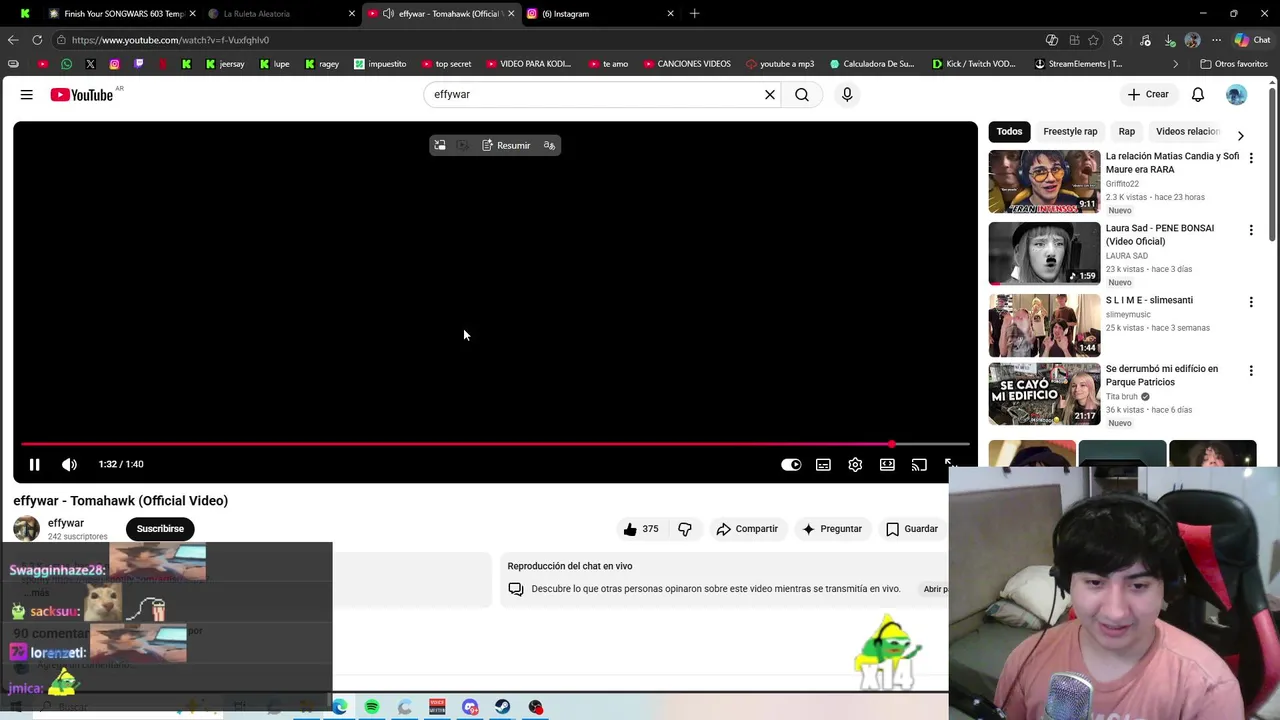
Task: Clear the search text with the X
Action: (x=770, y=94)
